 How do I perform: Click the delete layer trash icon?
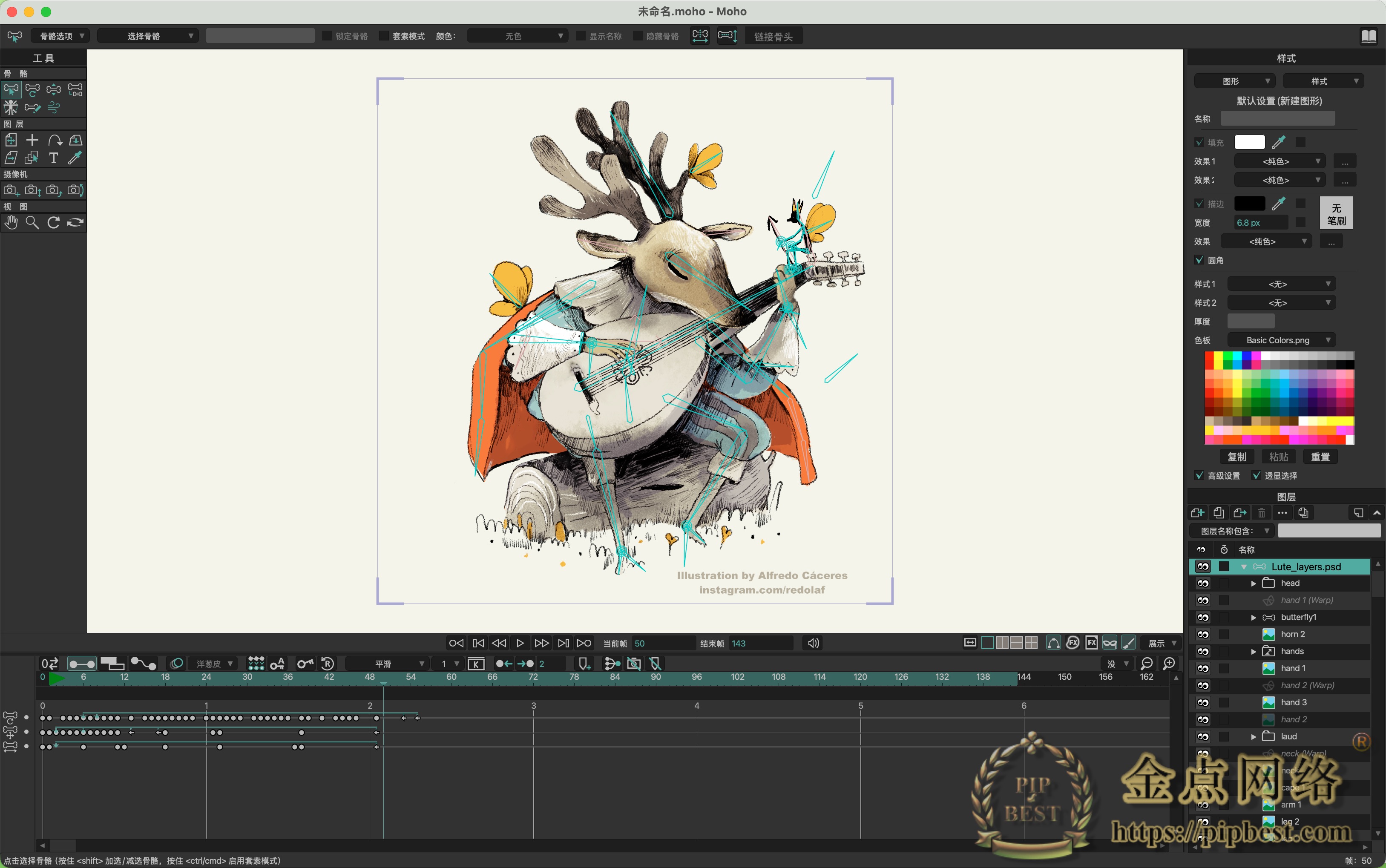(1261, 513)
